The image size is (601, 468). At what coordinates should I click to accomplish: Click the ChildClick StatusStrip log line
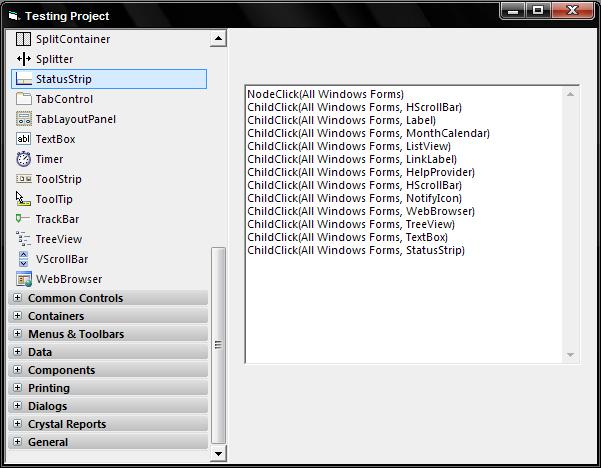click(x=356, y=250)
